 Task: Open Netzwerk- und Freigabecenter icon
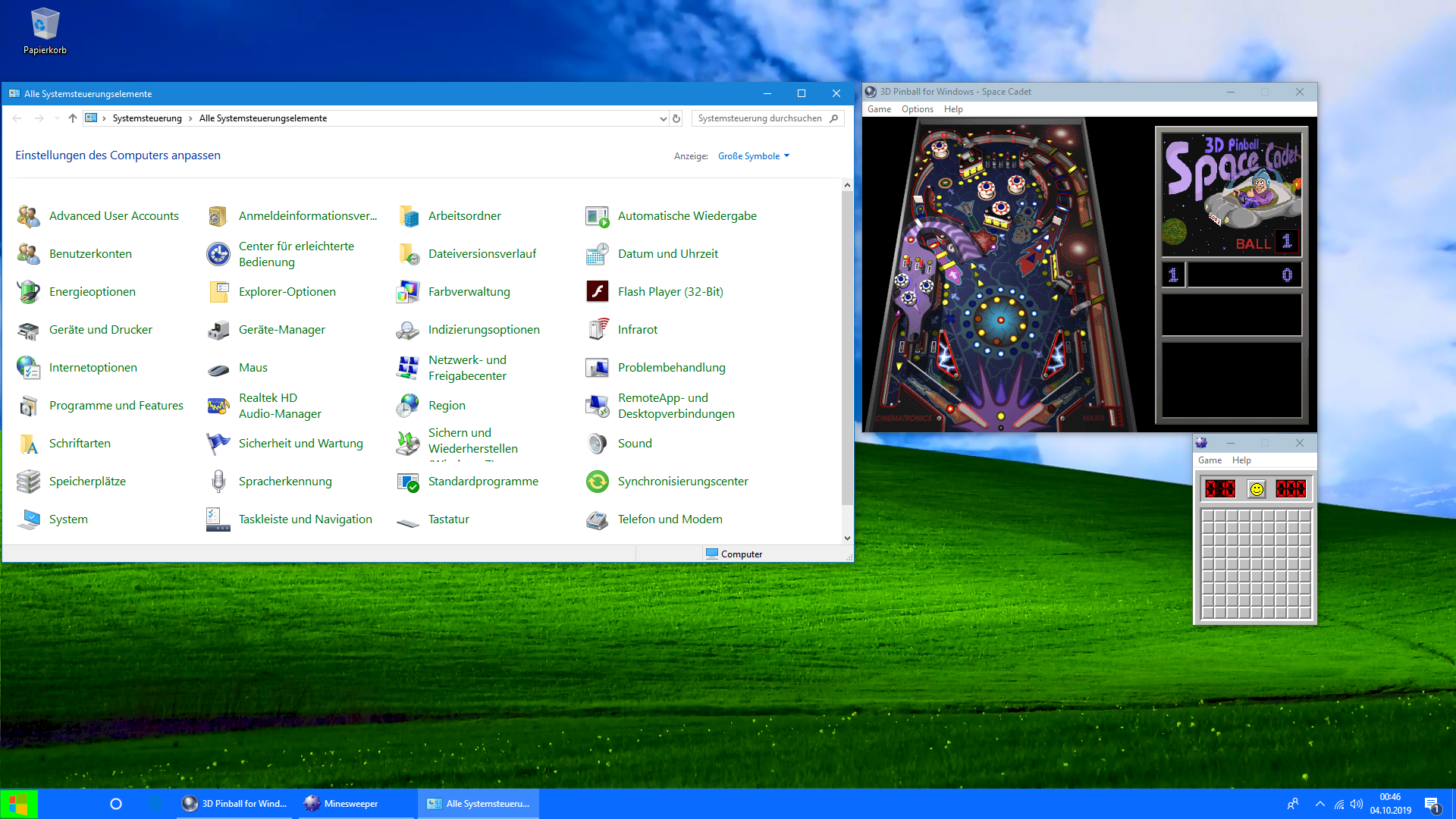[x=408, y=368]
